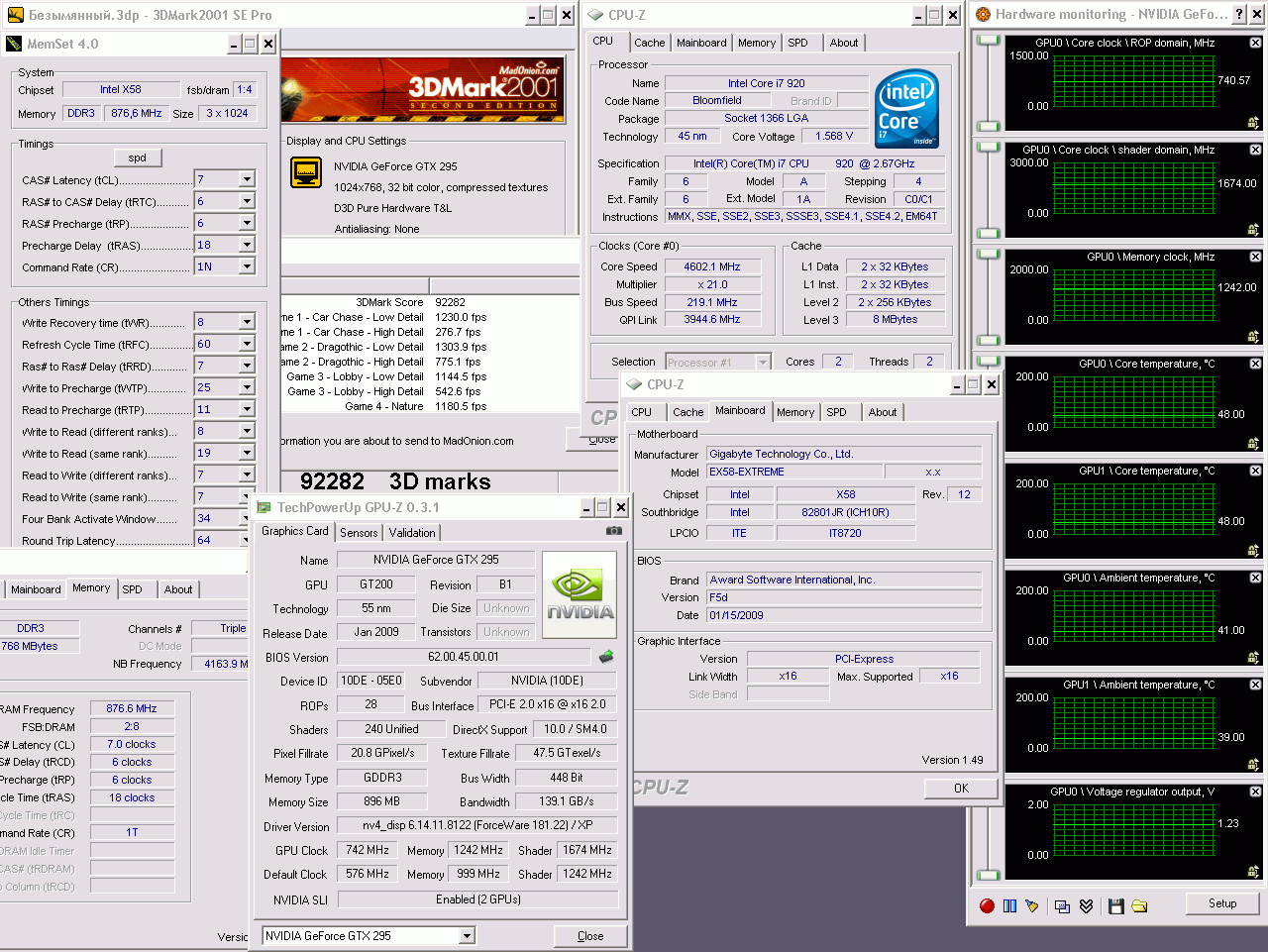Click the 92282 3D marks score text
This screenshot has width=1268, height=952.
coord(395,481)
